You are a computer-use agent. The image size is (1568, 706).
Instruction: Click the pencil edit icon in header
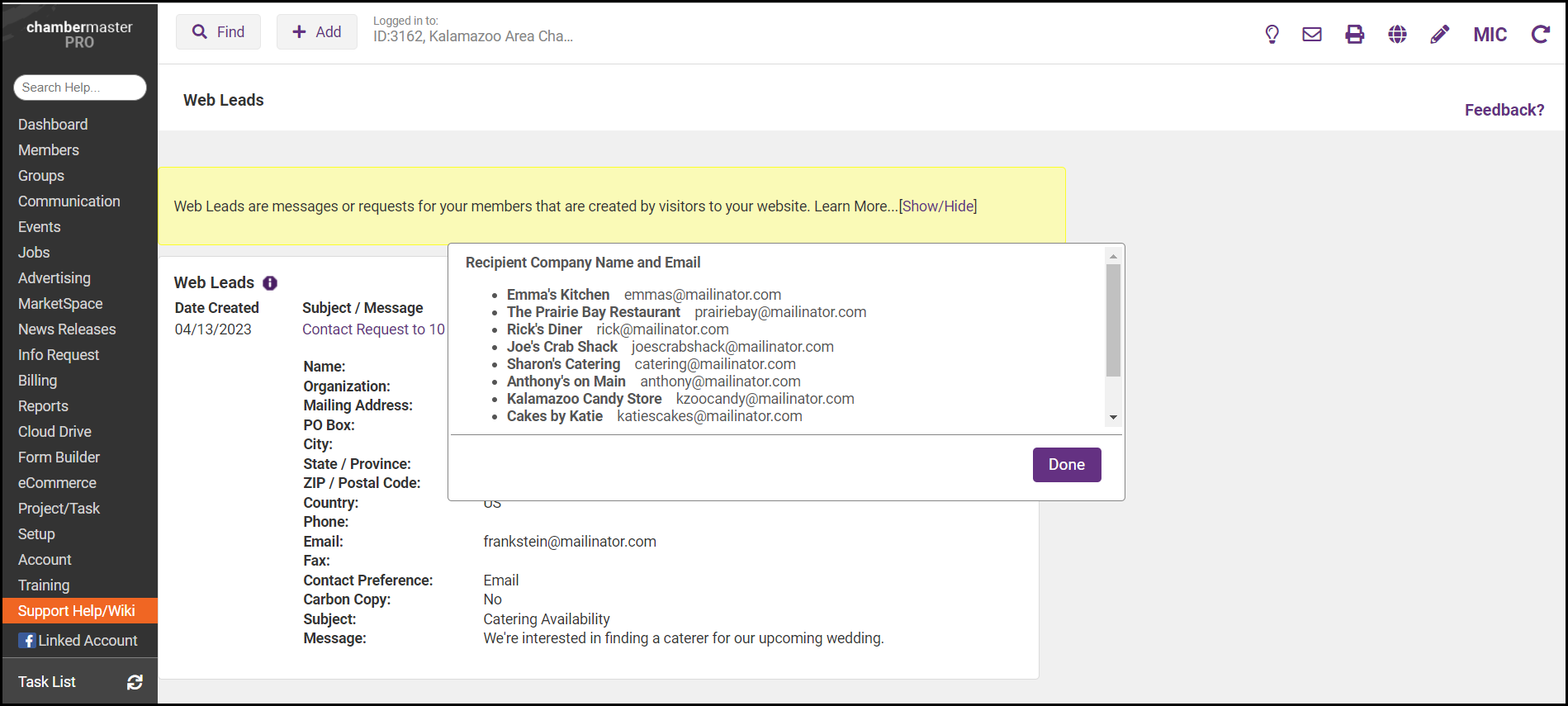[1439, 34]
